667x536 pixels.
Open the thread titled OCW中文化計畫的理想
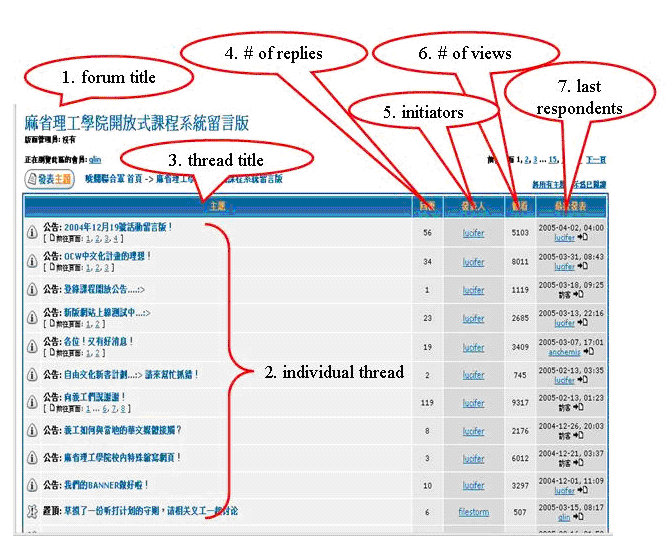click(x=107, y=256)
